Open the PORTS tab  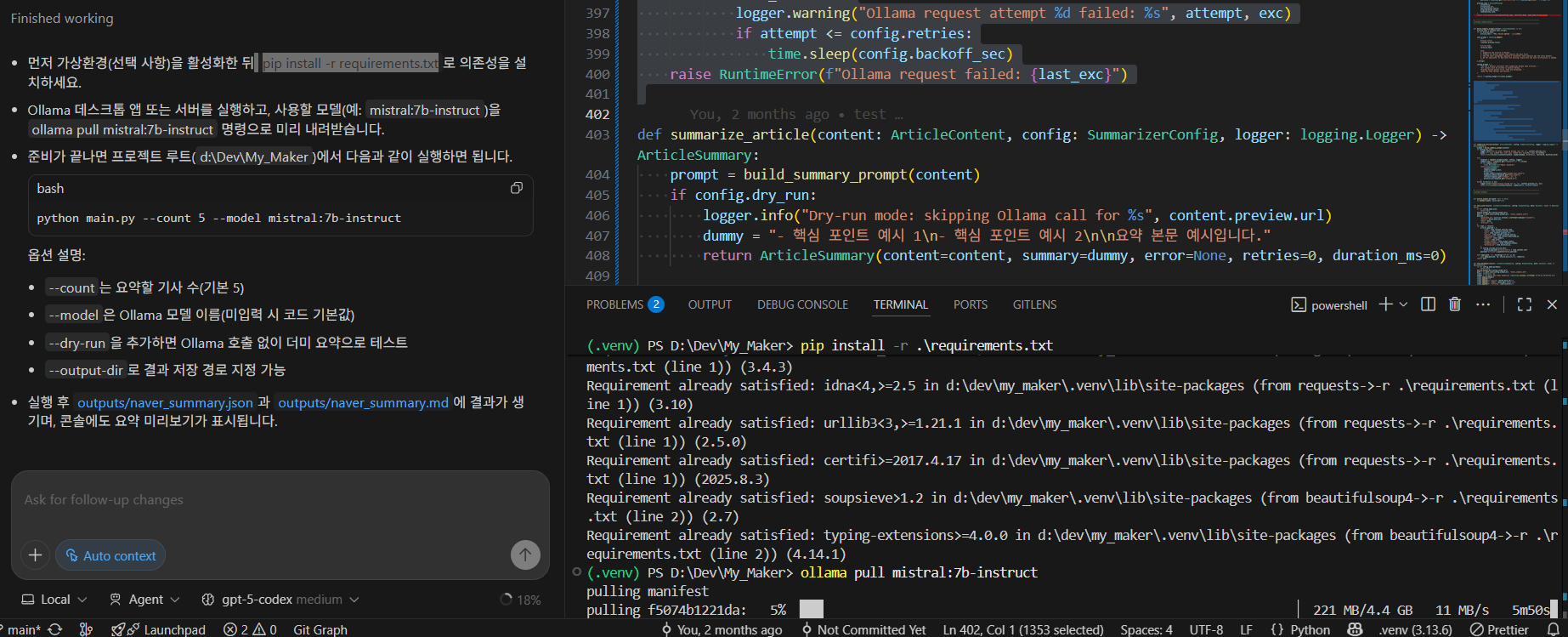click(x=970, y=304)
